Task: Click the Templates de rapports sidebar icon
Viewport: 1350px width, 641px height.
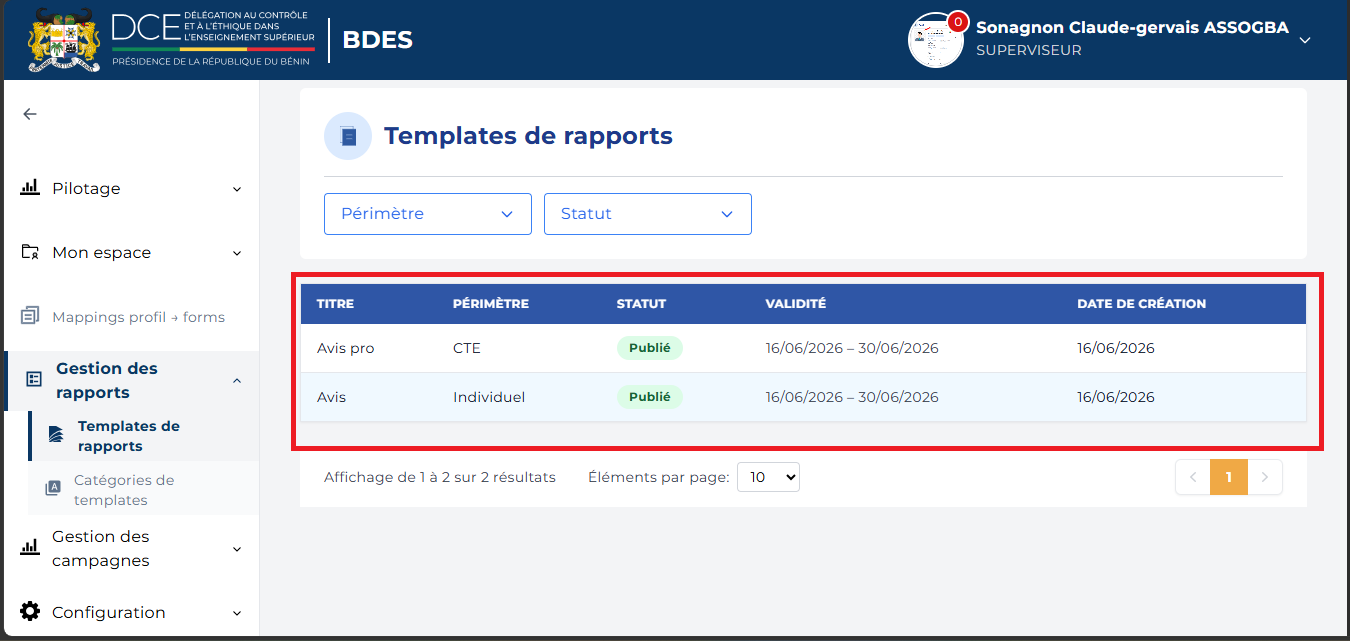Action: pyautogui.click(x=56, y=435)
